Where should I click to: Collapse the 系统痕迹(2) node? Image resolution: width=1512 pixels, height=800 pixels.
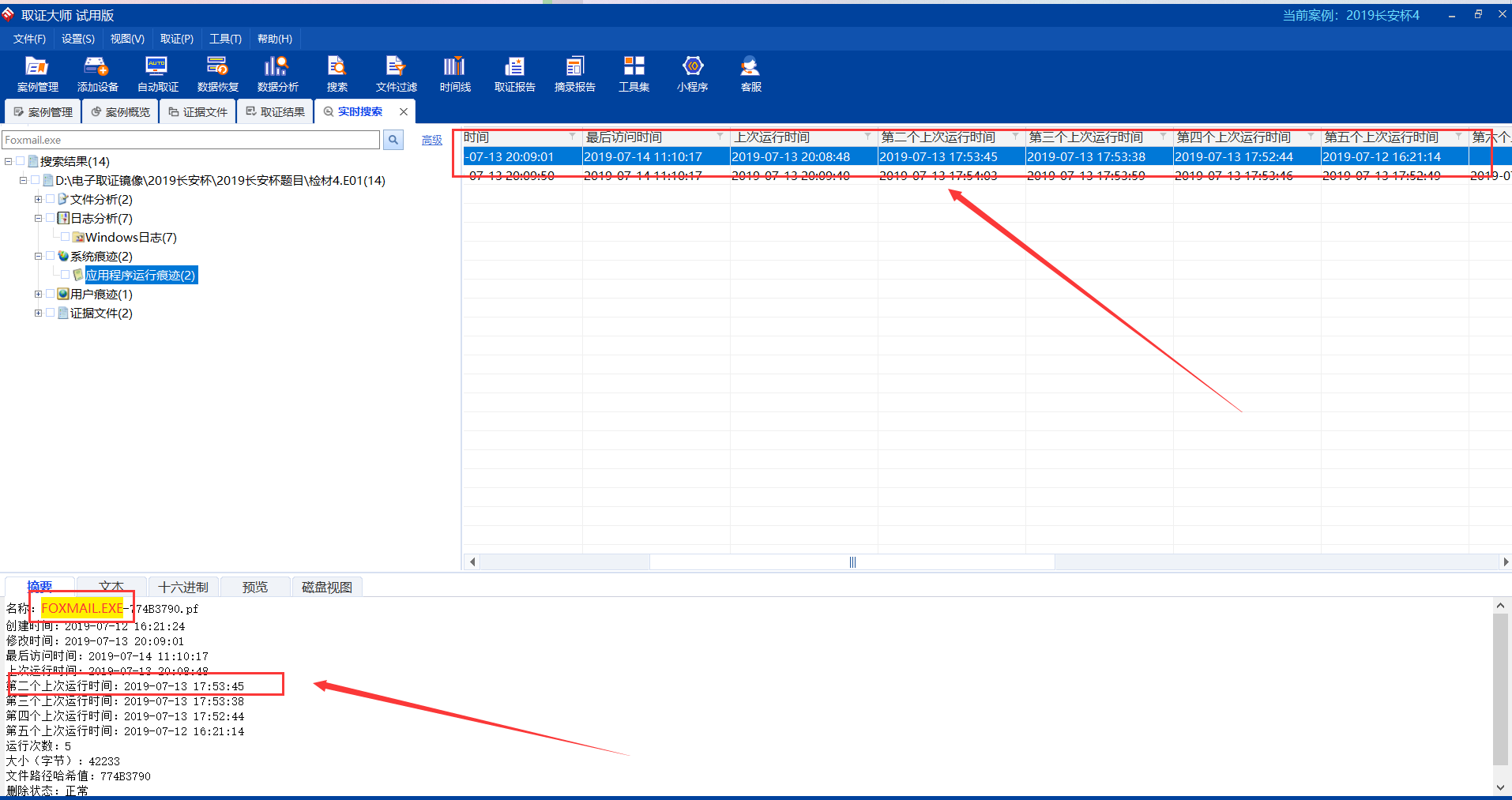[38, 256]
